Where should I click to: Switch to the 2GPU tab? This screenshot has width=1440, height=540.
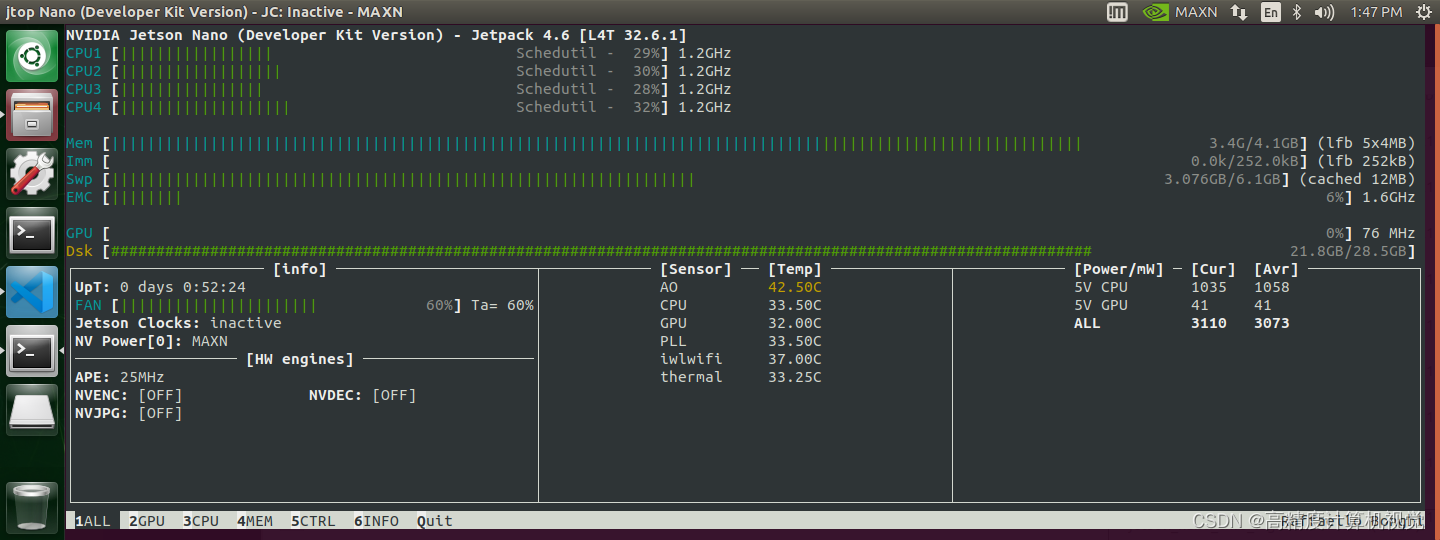coord(147,521)
